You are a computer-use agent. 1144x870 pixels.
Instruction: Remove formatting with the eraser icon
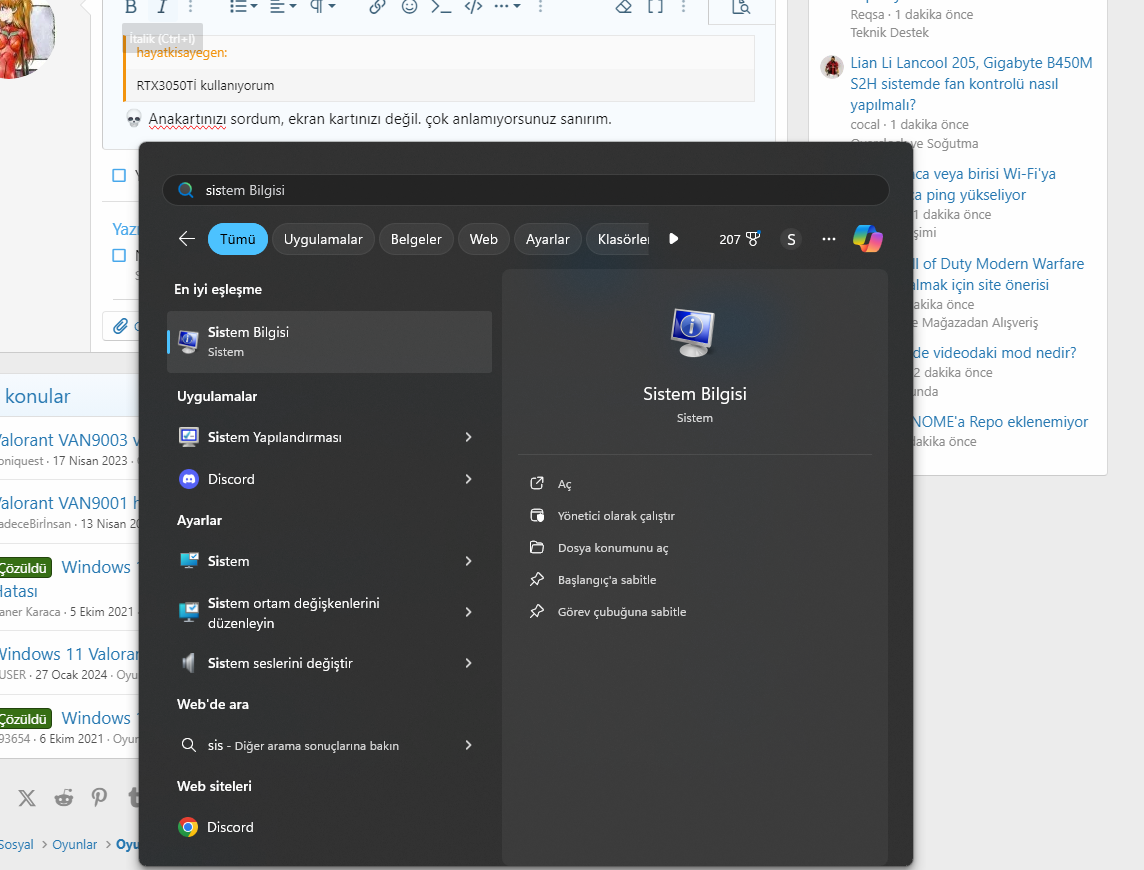pos(623,7)
